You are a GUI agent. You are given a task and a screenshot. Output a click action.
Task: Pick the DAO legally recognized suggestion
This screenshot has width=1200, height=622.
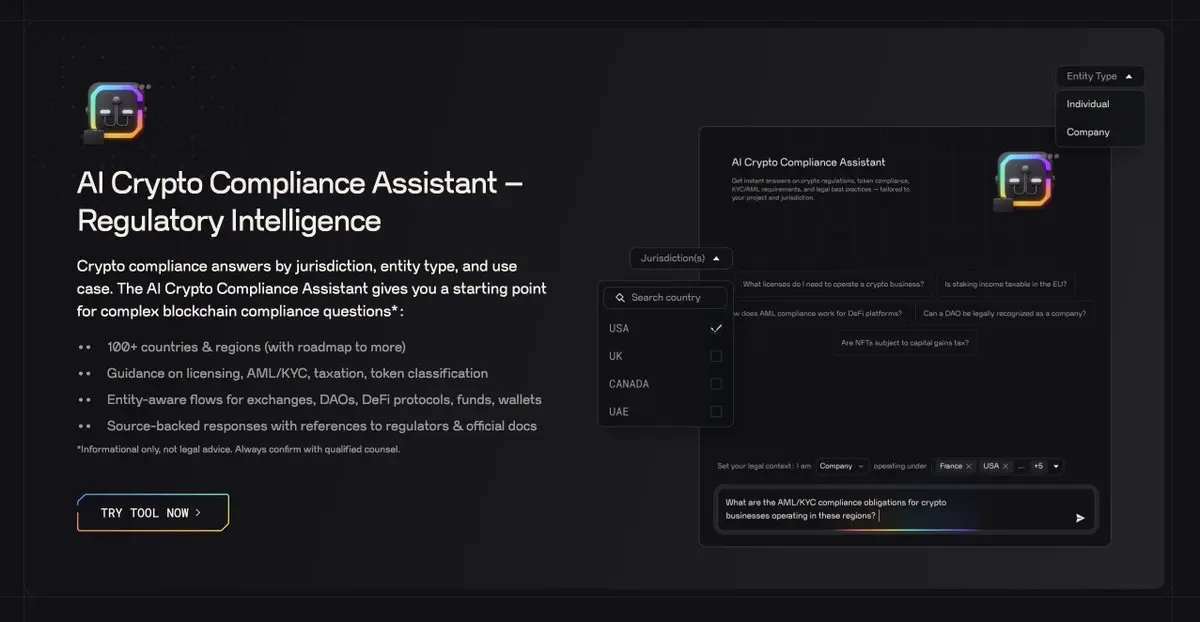point(1004,313)
